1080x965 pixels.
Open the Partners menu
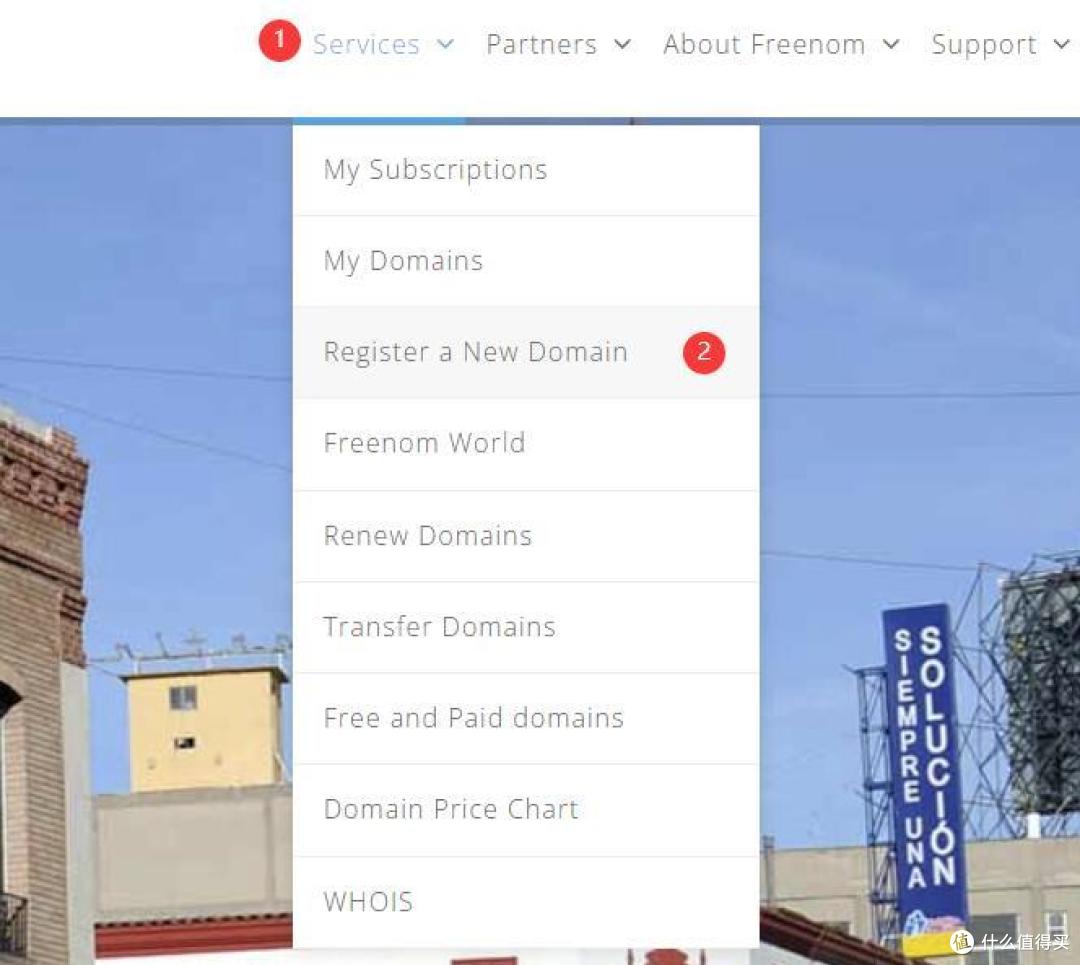[x=541, y=45]
